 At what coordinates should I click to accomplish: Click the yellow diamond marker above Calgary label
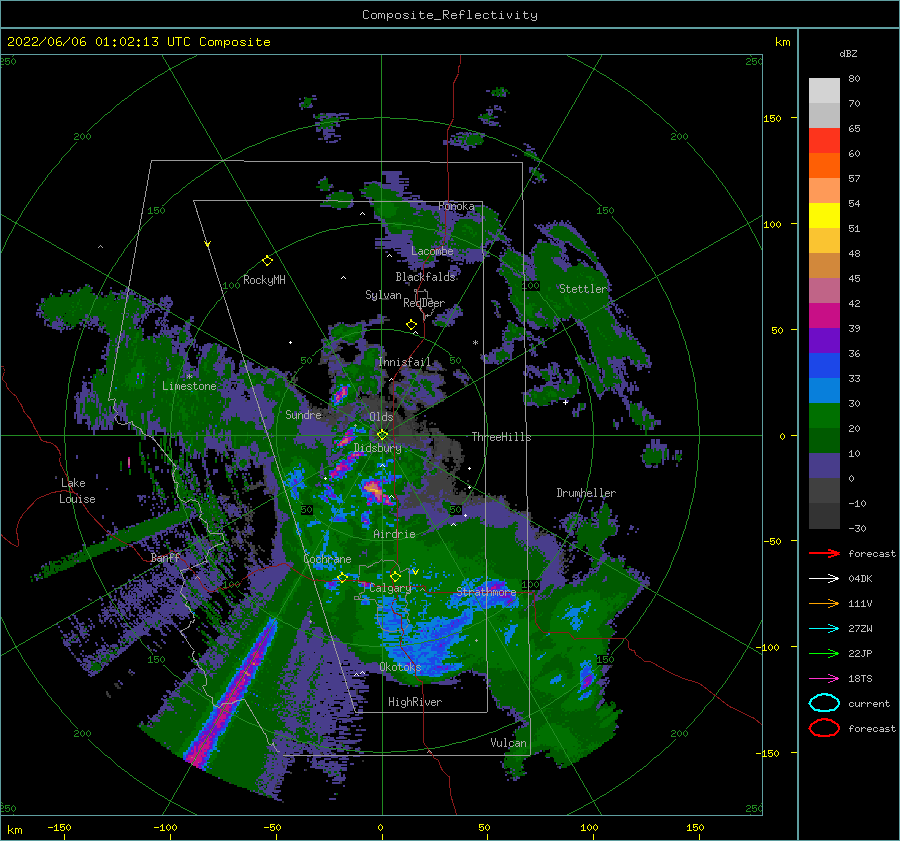point(395,576)
